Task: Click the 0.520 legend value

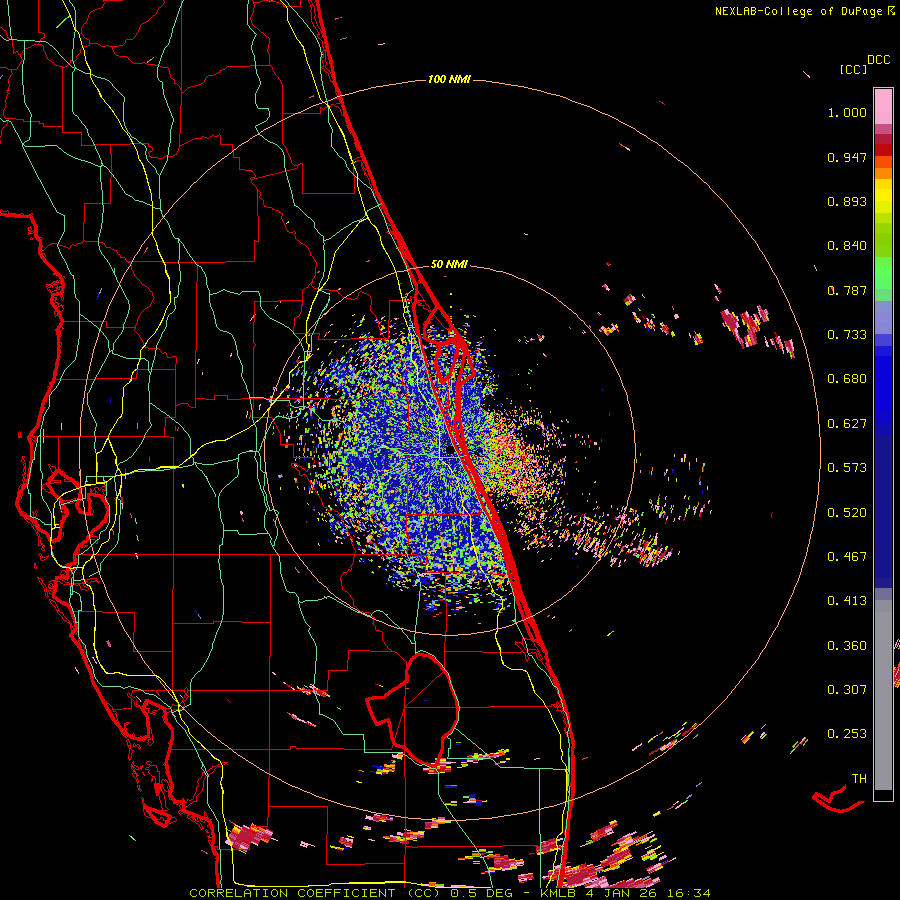Action: tap(847, 513)
